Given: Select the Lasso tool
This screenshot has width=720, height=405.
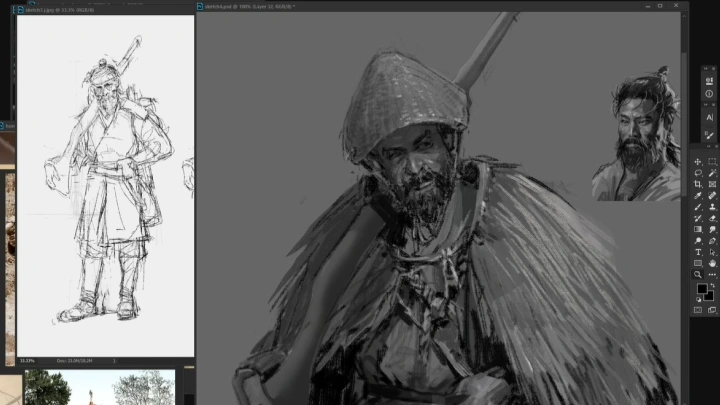Looking at the screenshot, I should pos(698,173).
